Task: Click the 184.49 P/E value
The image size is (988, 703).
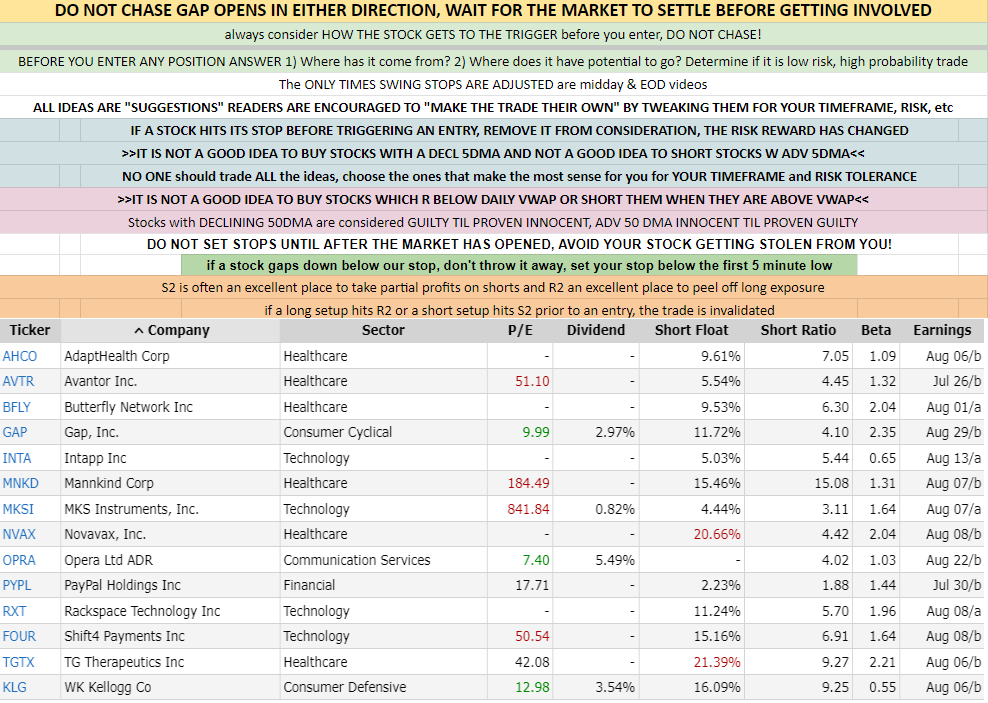Action: coord(528,483)
